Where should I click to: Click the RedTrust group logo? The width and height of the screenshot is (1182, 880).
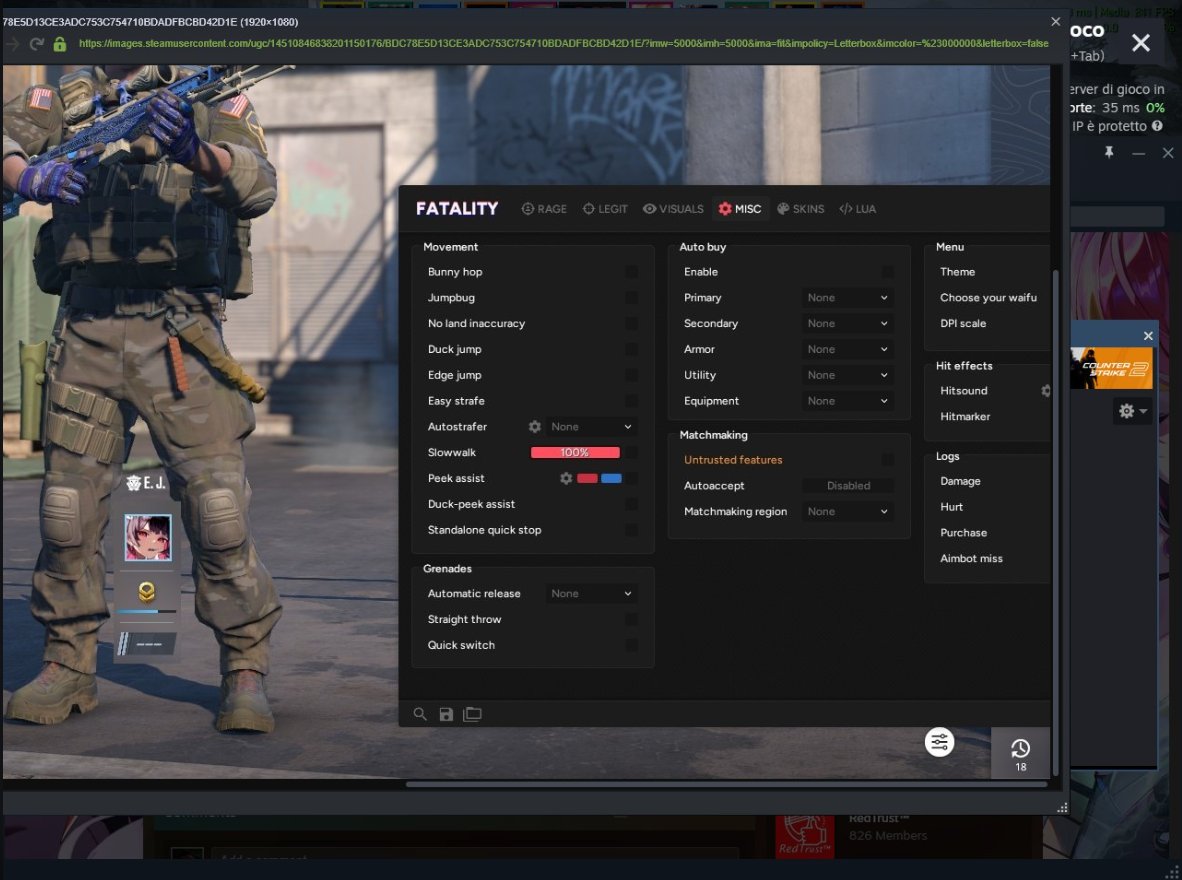tap(805, 836)
